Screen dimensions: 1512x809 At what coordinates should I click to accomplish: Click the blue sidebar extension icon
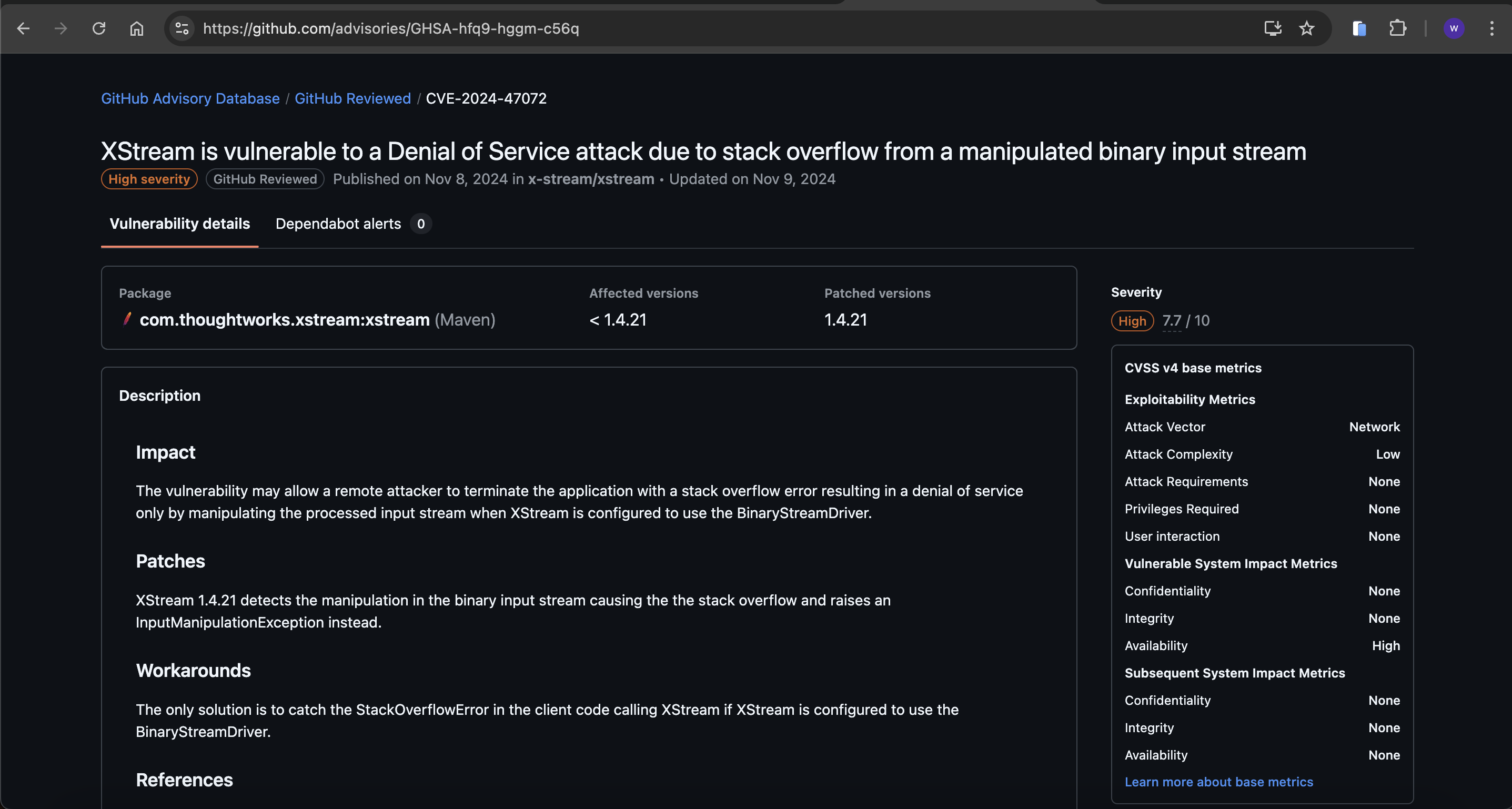1359,28
